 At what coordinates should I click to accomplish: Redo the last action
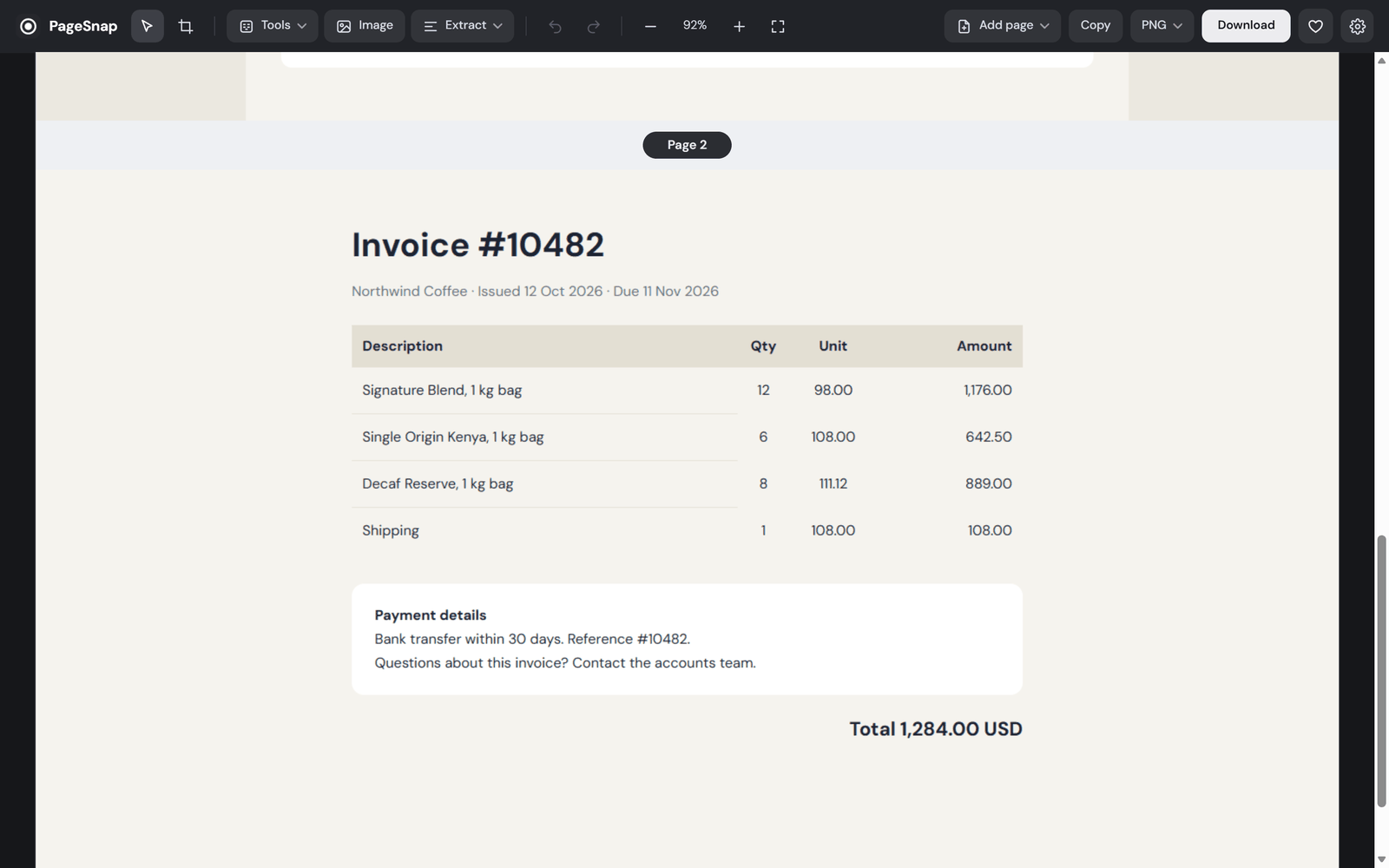(594, 26)
